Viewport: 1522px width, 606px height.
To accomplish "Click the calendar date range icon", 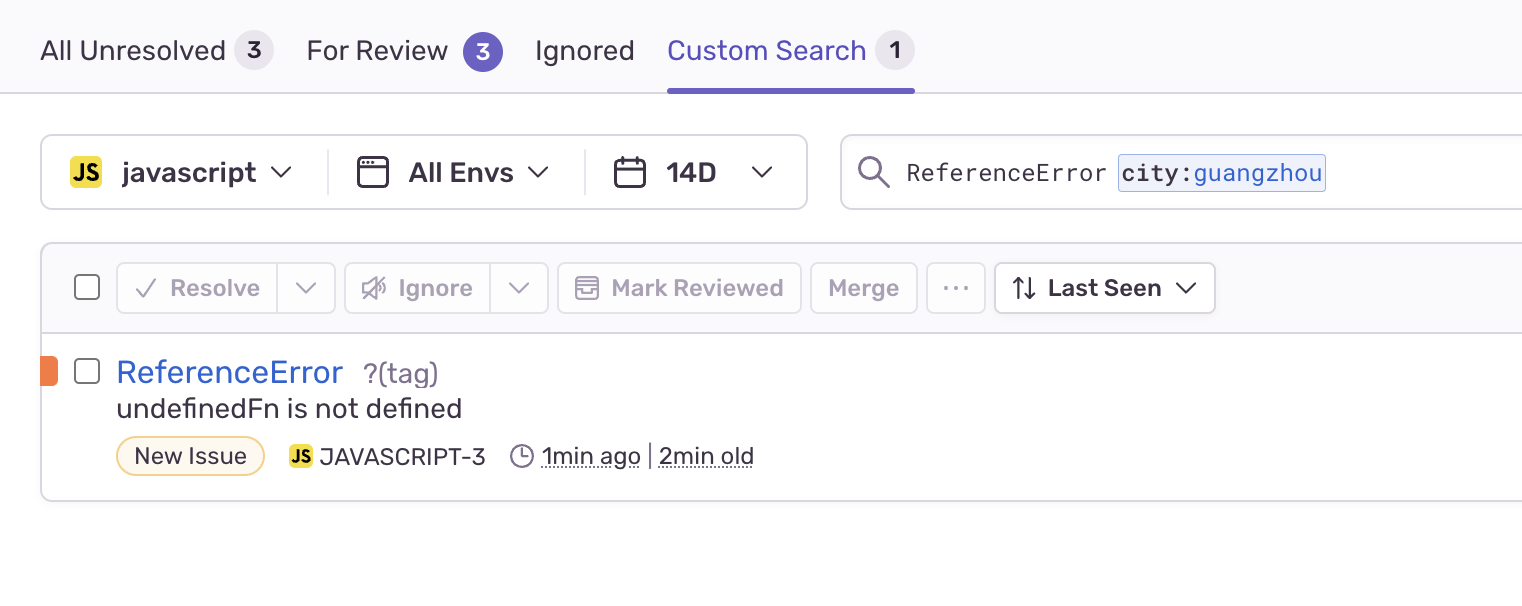I will pos(630,172).
